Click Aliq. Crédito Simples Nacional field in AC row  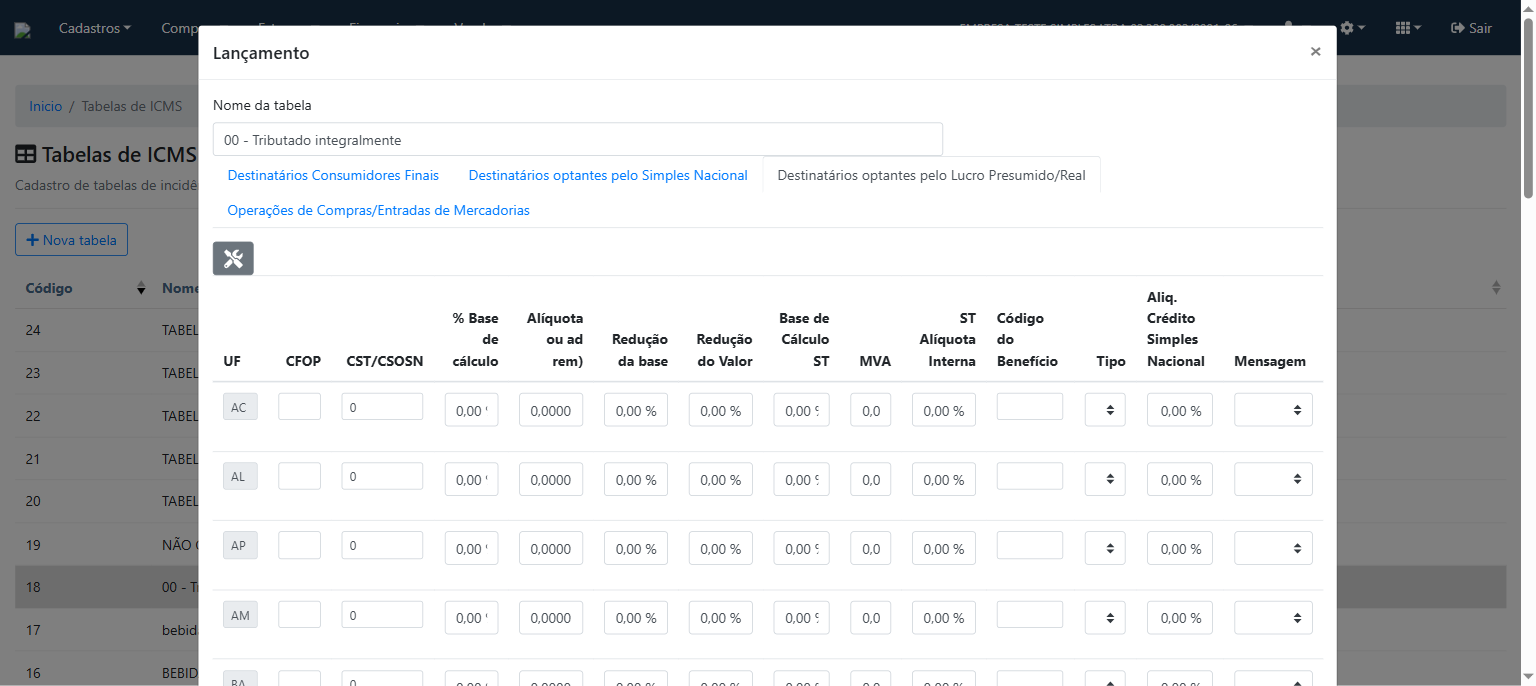(1180, 410)
